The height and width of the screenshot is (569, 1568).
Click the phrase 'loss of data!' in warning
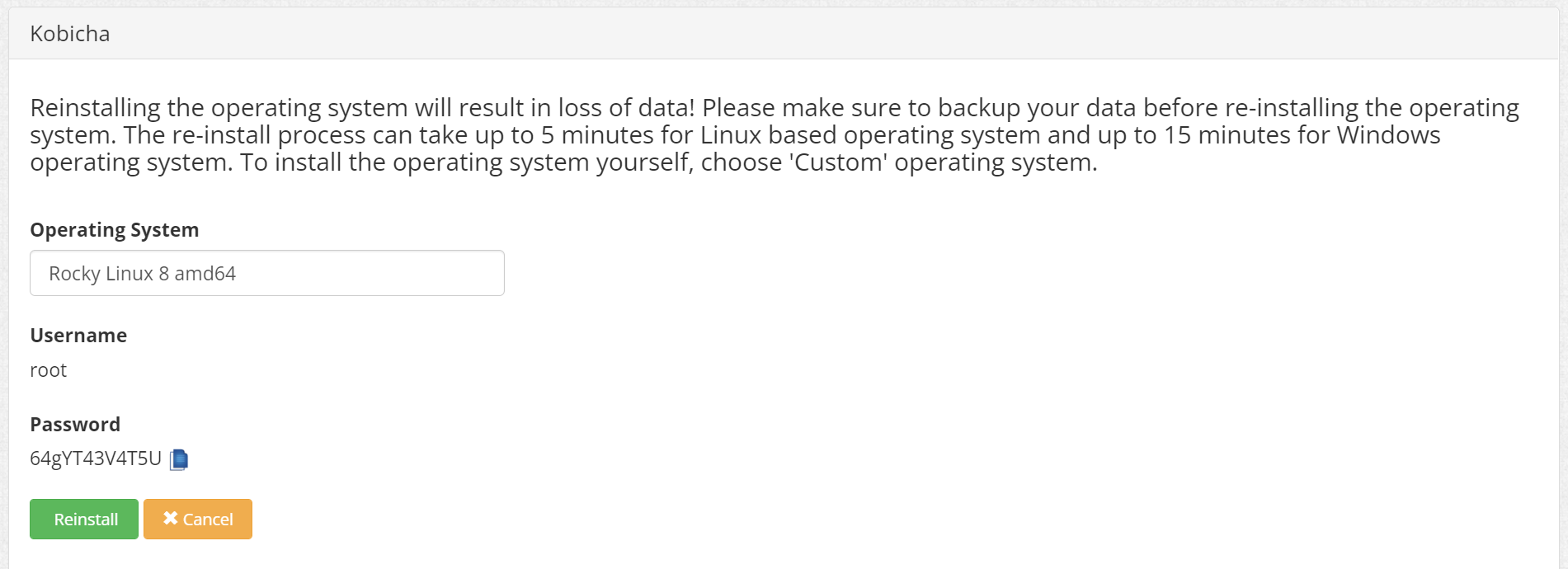pos(626,108)
